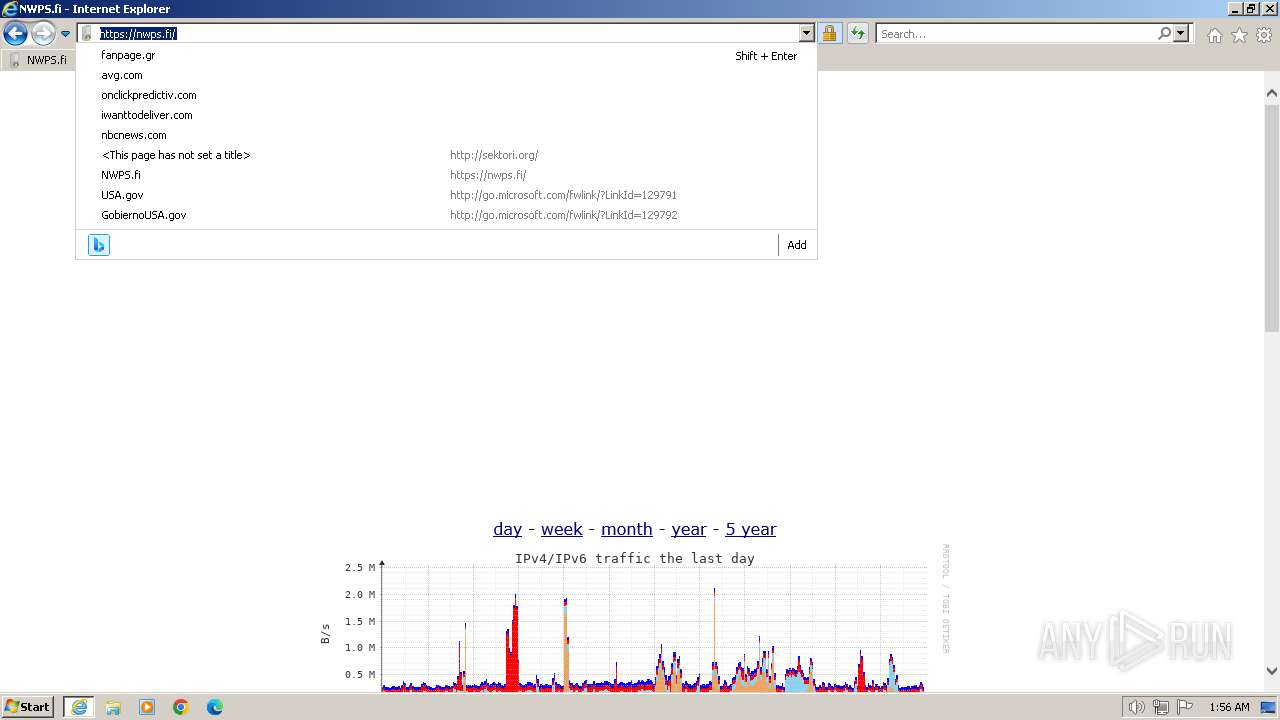Open the sektori.org history entry
Screen dimensions: 1280x720
[446, 155]
